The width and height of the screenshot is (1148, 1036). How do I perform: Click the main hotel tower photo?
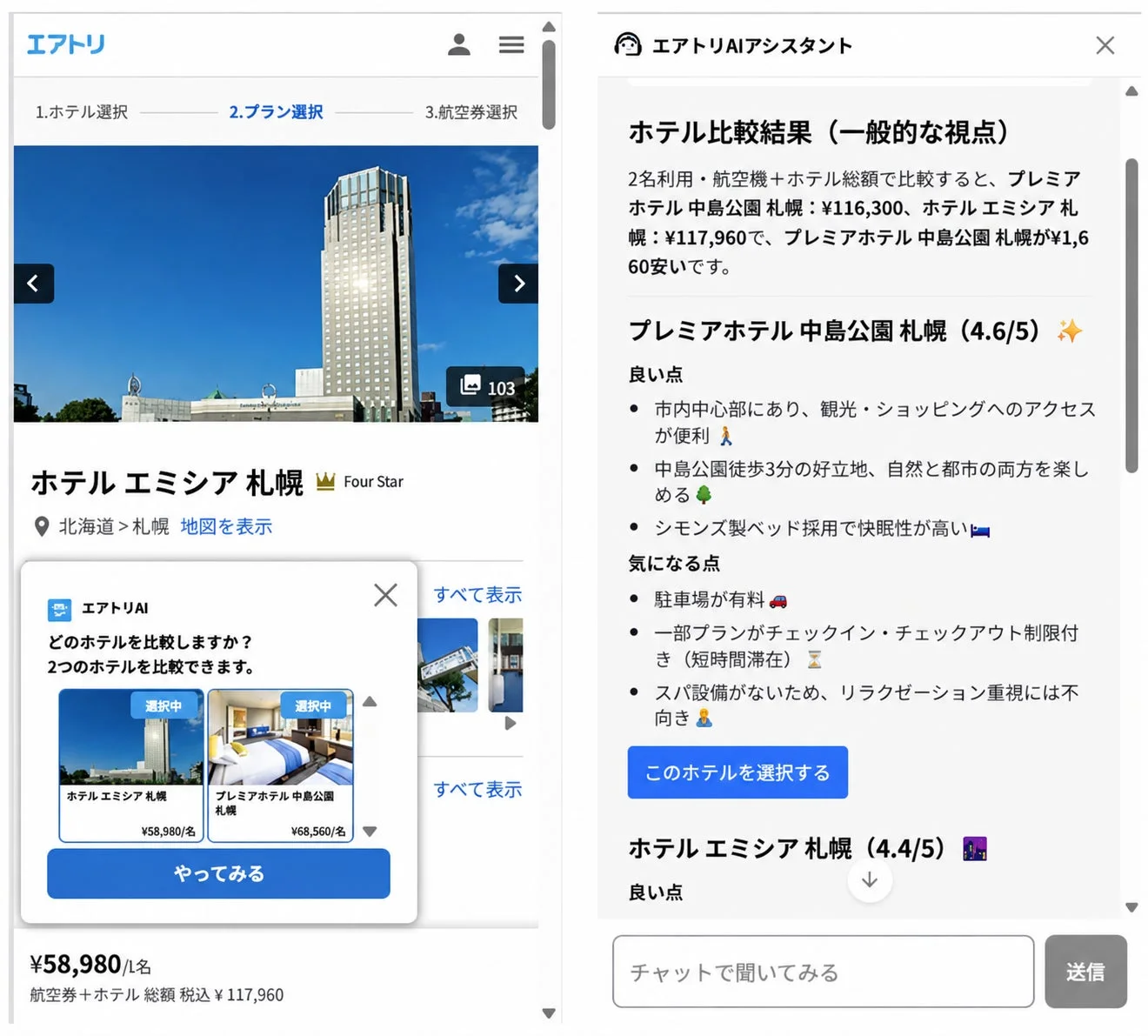(x=276, y=284)
